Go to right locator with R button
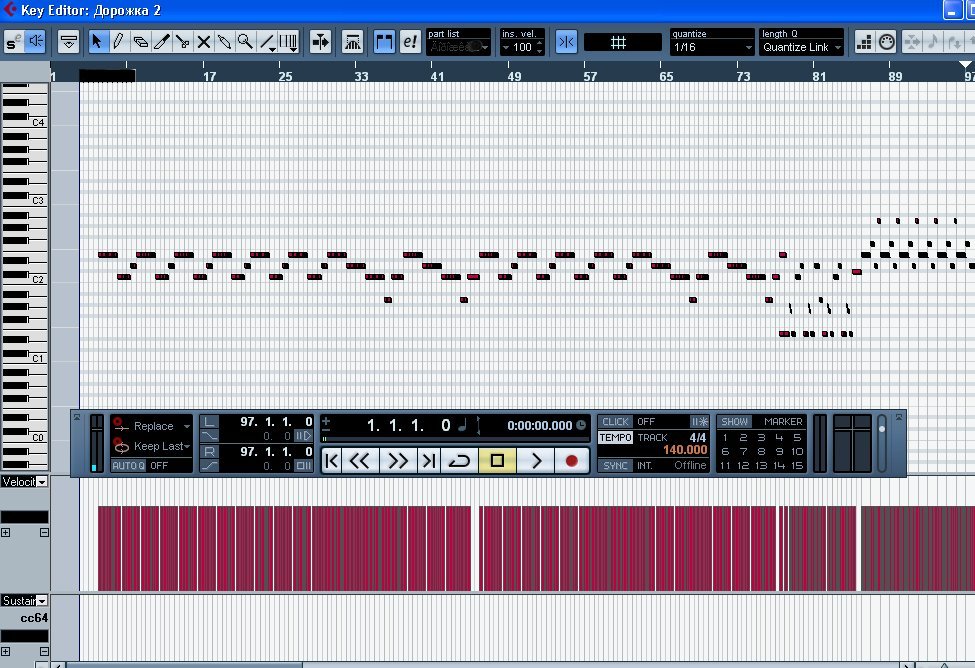The image size is (975, 668). click(210, 452)
